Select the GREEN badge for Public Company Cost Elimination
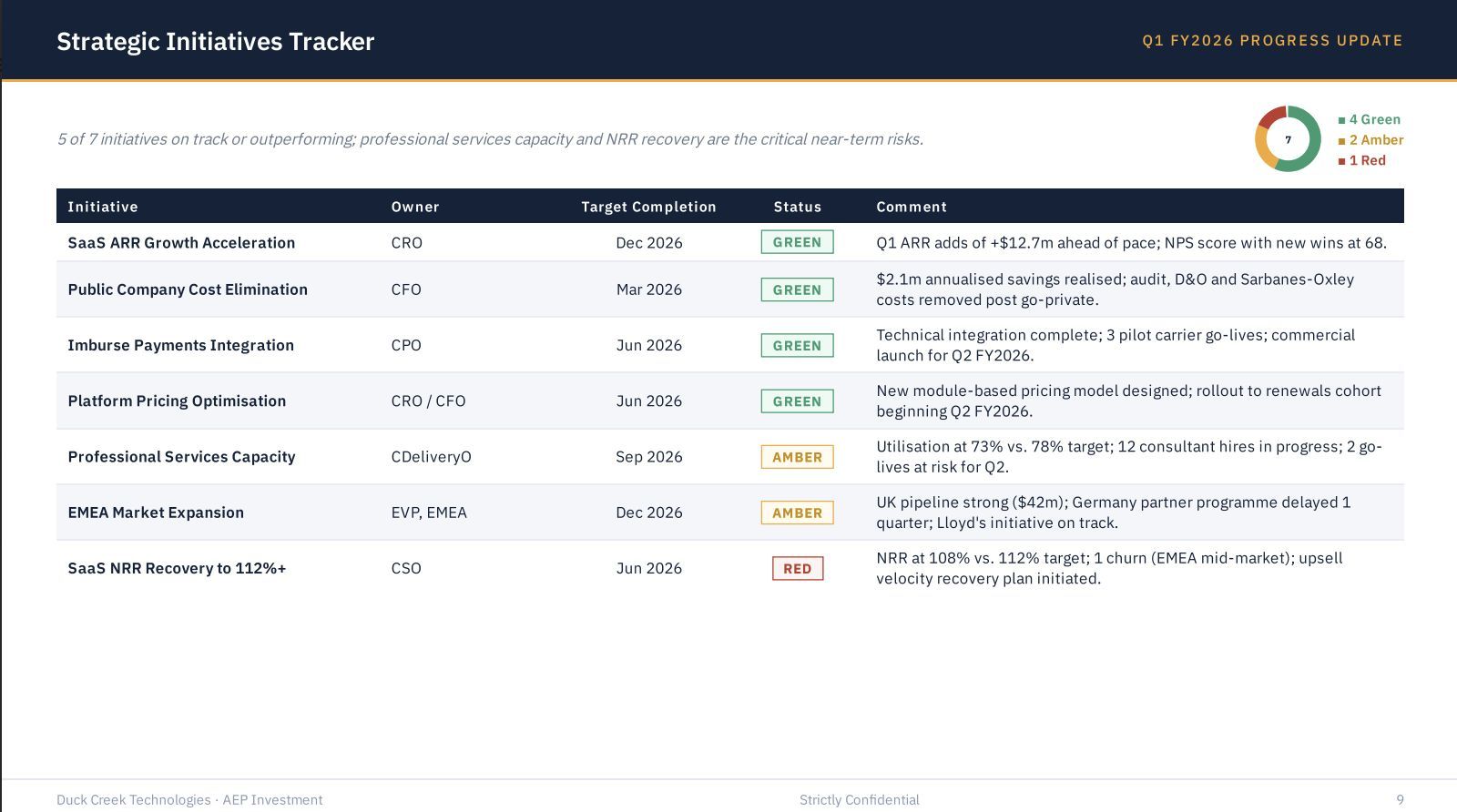The image size is (1457, 812). [x=797, y=289]
